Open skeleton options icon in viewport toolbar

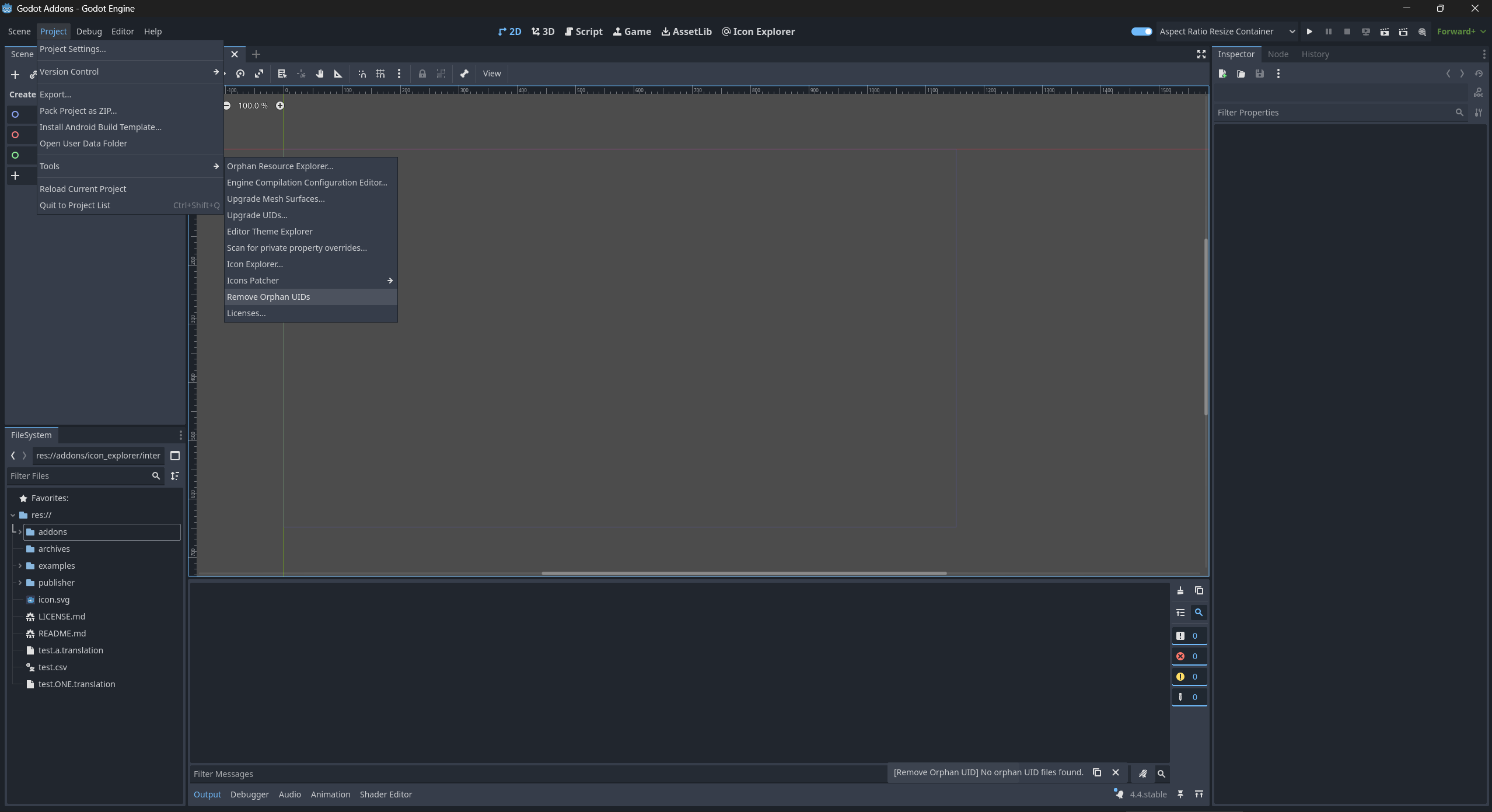464,73
